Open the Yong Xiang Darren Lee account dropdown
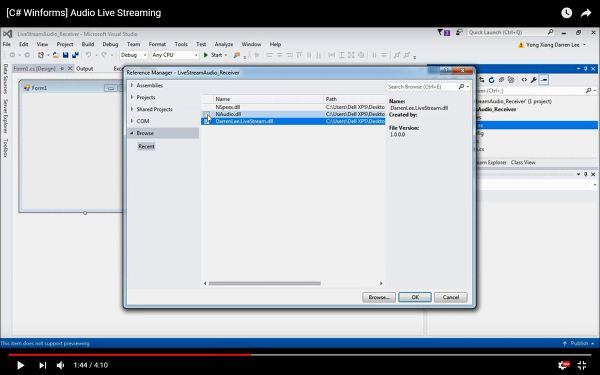Screen dimensions: 600x375 pyautogui.click(x=556, y=45)
